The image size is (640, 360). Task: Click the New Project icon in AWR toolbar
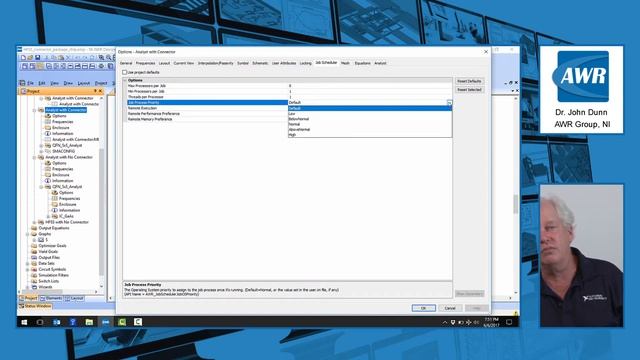[x=24, y=58]
